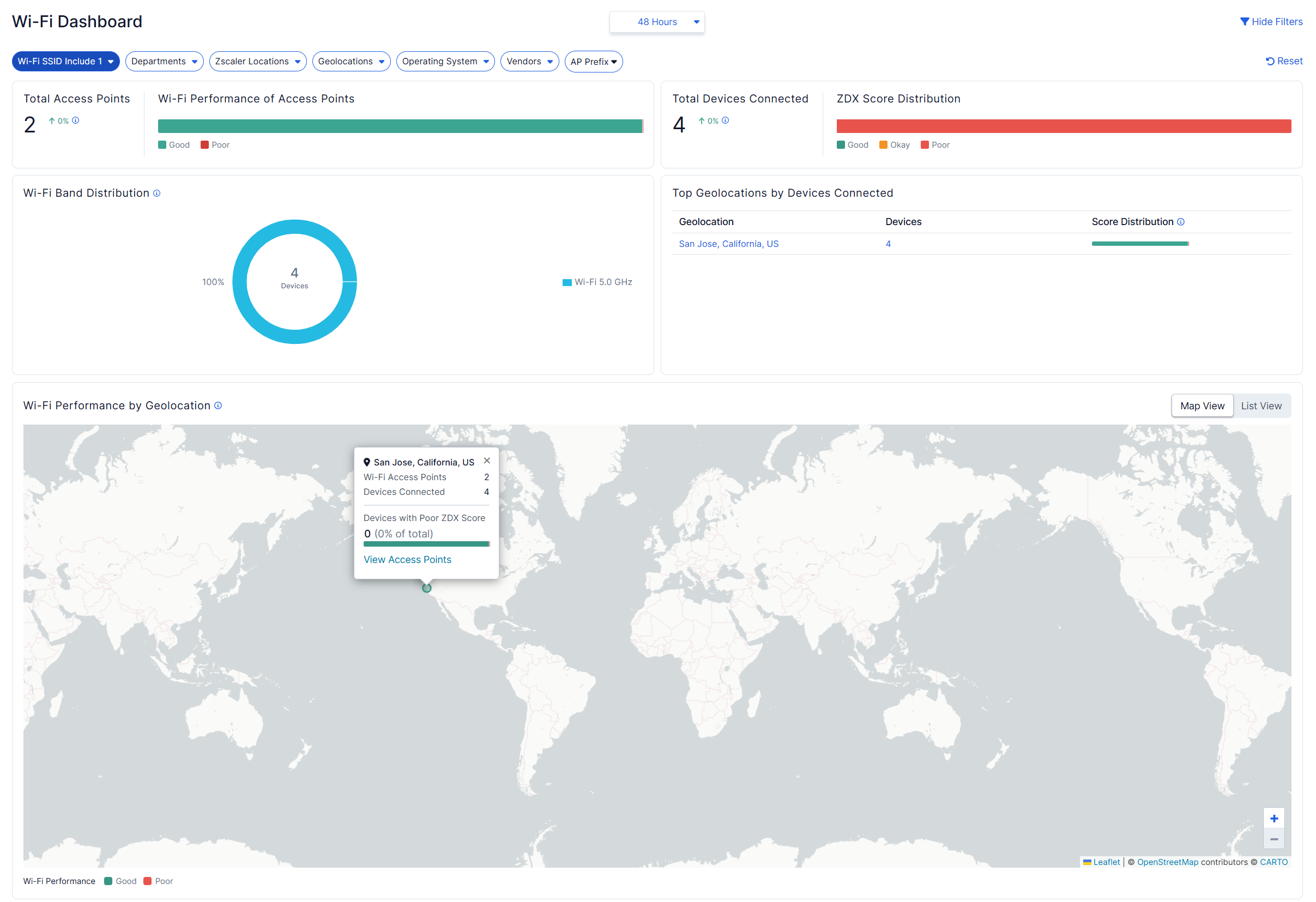Click 'Wi-Fi Access Points' row in popup

tap(426, 477)
